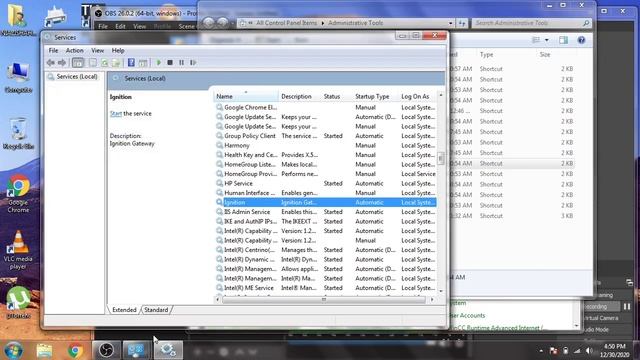Pause recording button in OBS window
Image resolution: width=640 pixels, height=360 pixels.
point(627,307)
